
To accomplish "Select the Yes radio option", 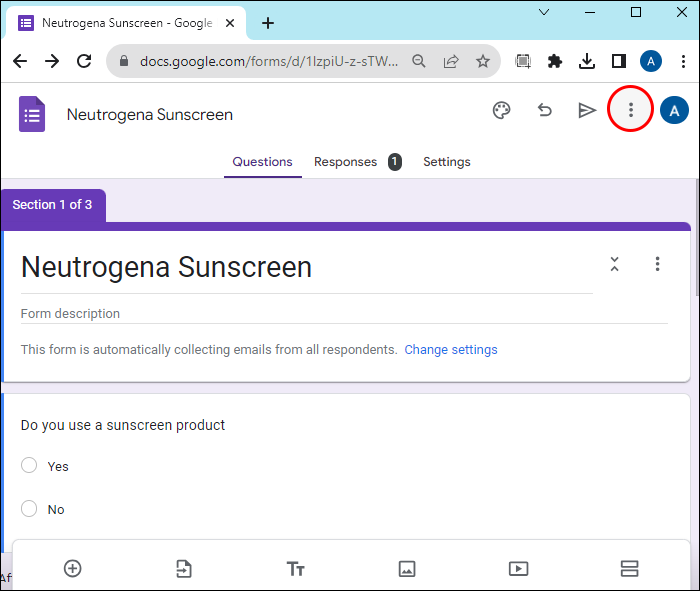I will point(29,465).
